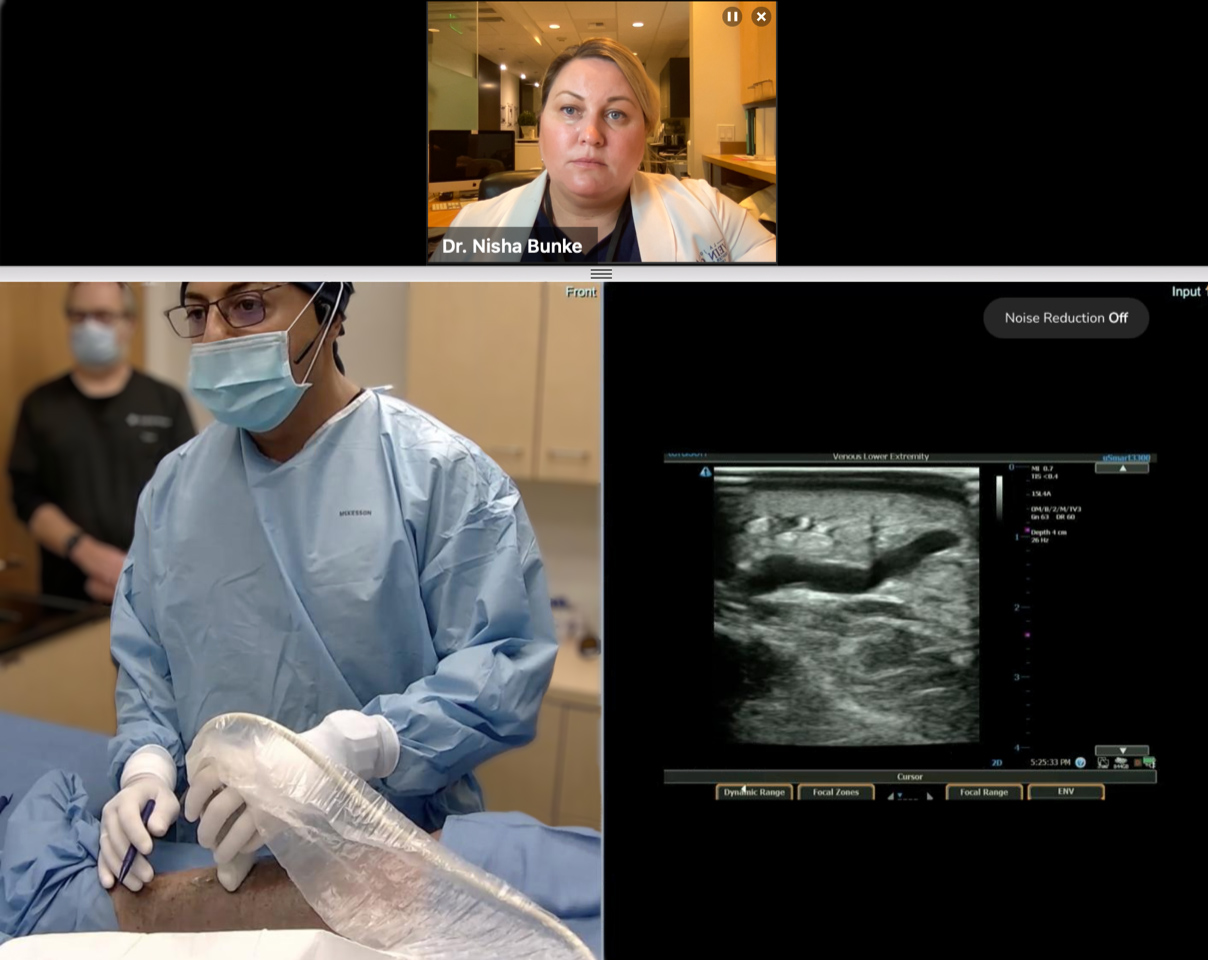Select the Focal Range soft key
This screenshot has height=960, width=1208.
click(x=984, y=792)
